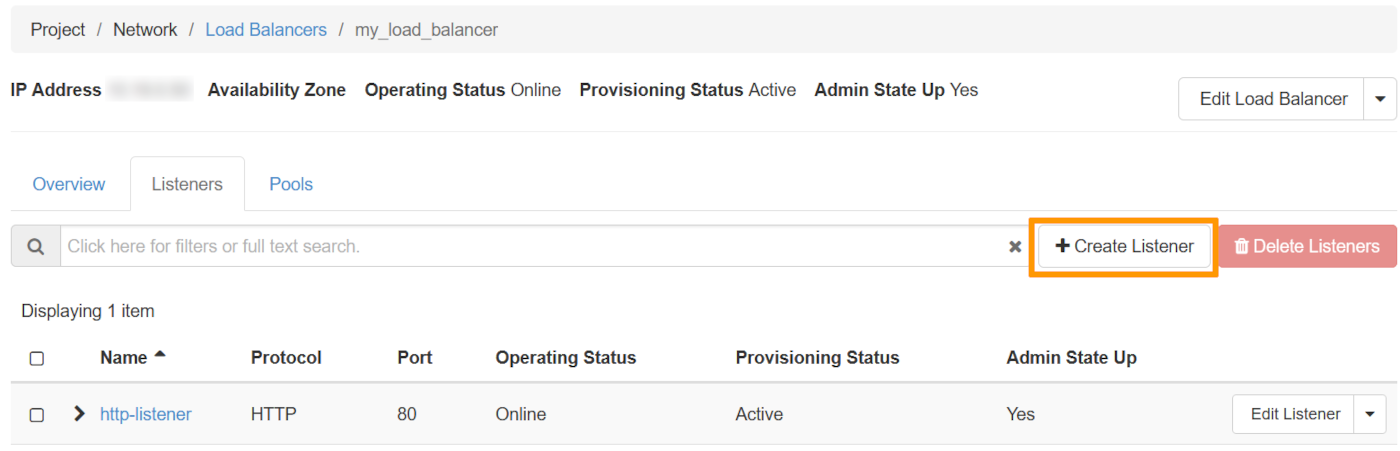This screenshot has width=1400, height=451.
Task: Check the http-listener row checkbox
Action: [x=37, y=415]
